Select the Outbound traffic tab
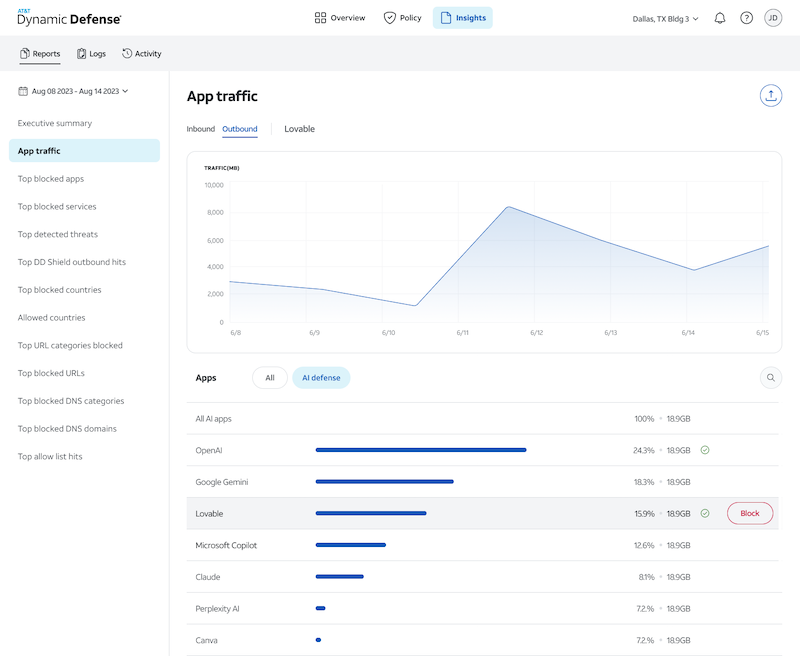The height and width of the screenshot is (656, 800). pos(240,129)
